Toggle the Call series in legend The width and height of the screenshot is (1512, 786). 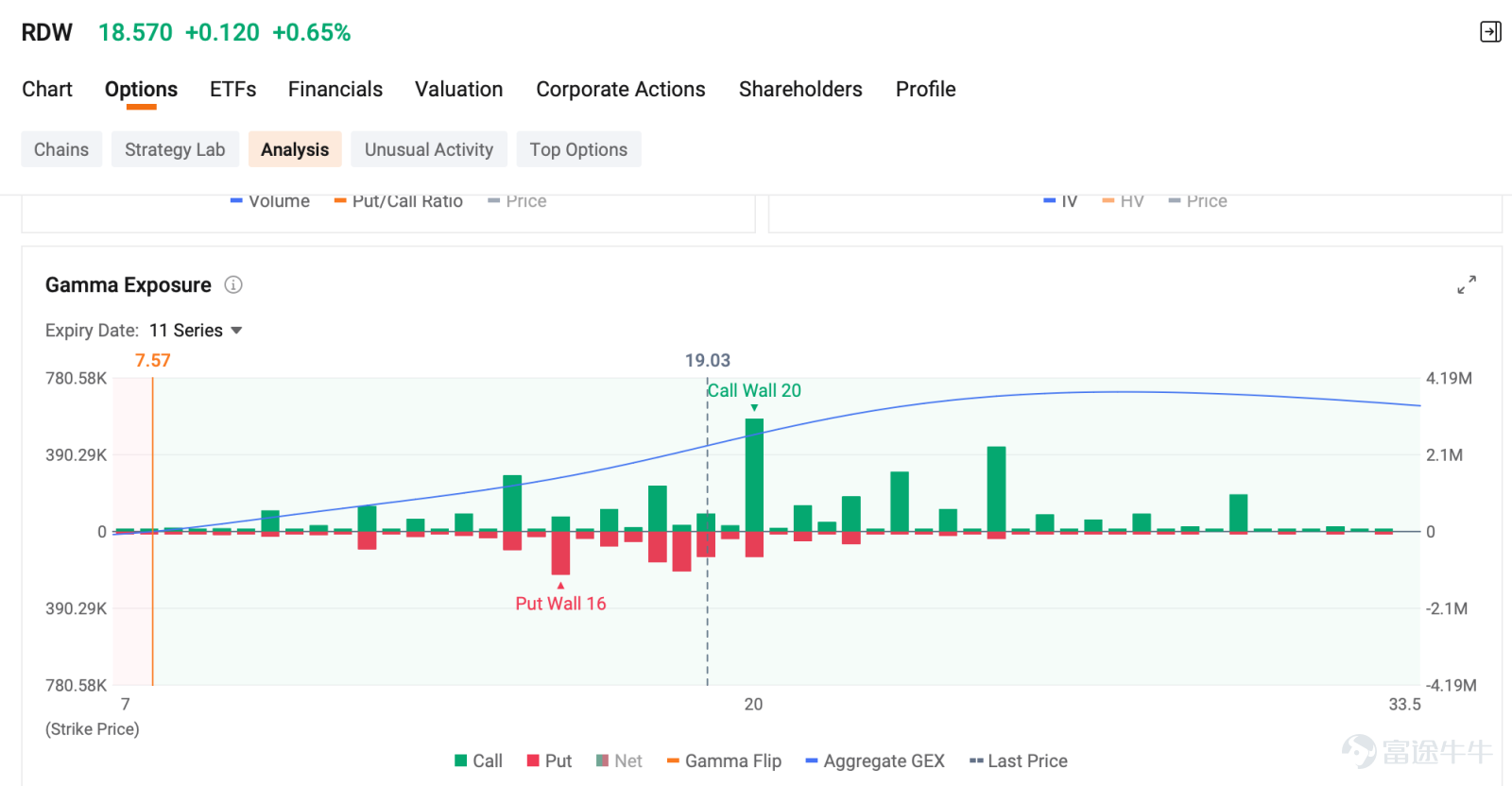478,760
